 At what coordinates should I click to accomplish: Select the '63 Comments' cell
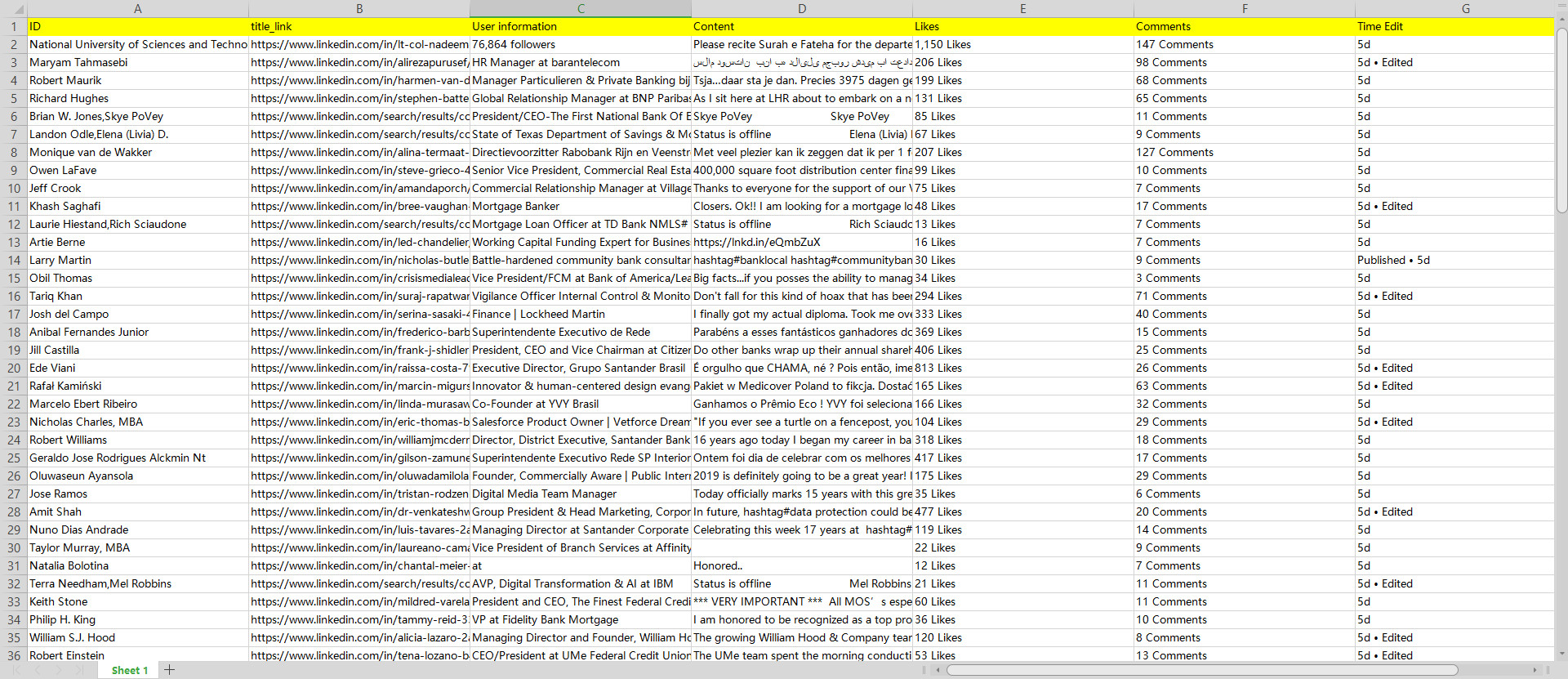pos(1245,386)
